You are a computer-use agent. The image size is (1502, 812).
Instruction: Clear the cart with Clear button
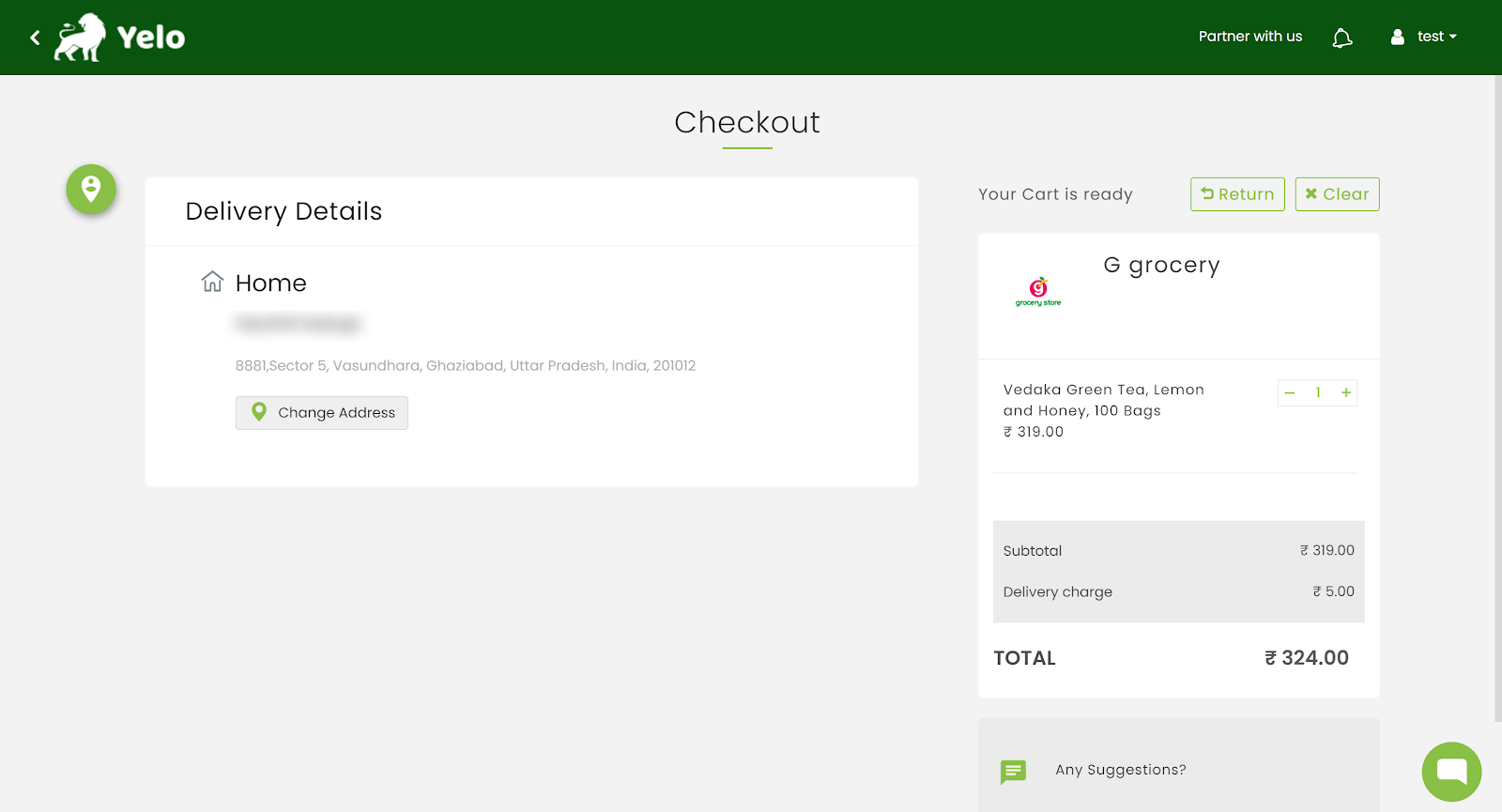[x=1337, y=194]
